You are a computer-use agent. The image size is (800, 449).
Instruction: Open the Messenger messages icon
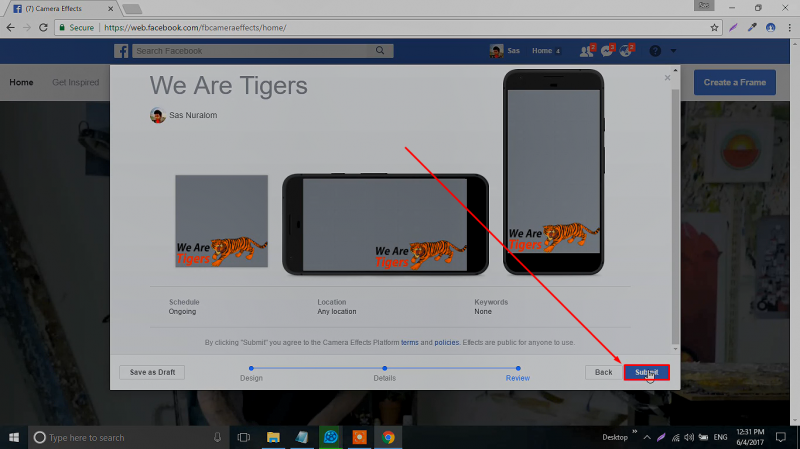[x=607, y=51]
